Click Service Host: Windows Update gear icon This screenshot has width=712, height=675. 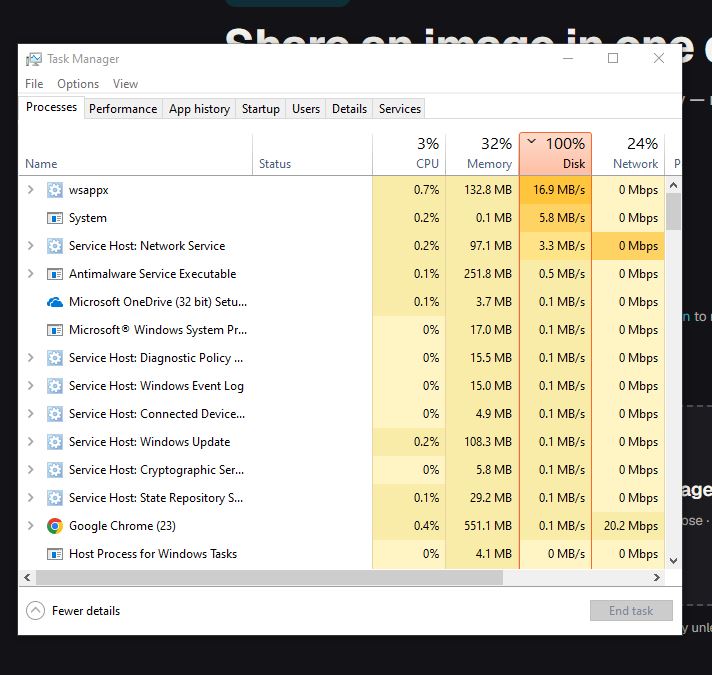(x=55, y=442)
